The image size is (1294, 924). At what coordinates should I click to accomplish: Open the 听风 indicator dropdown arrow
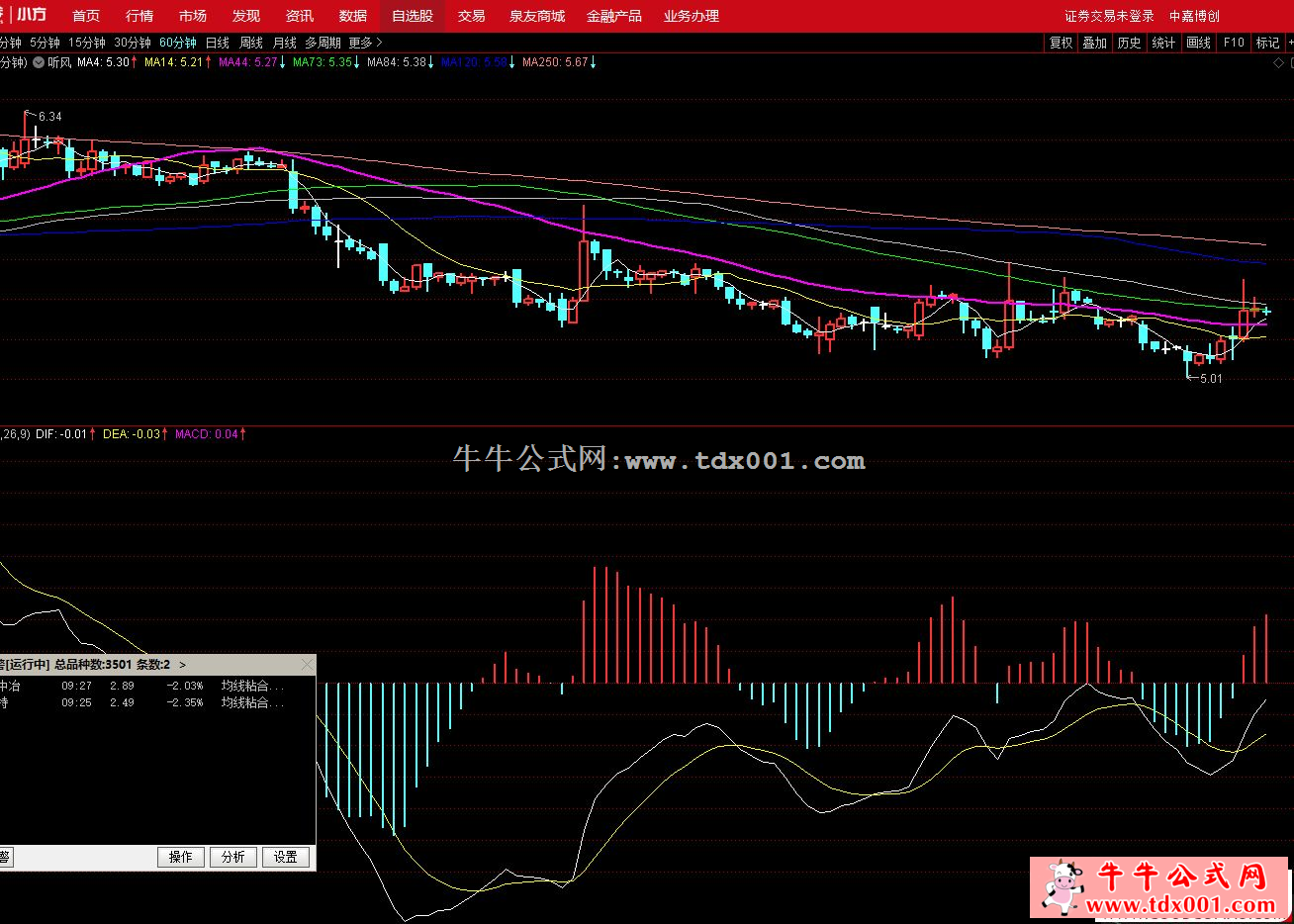coord(39,61)
